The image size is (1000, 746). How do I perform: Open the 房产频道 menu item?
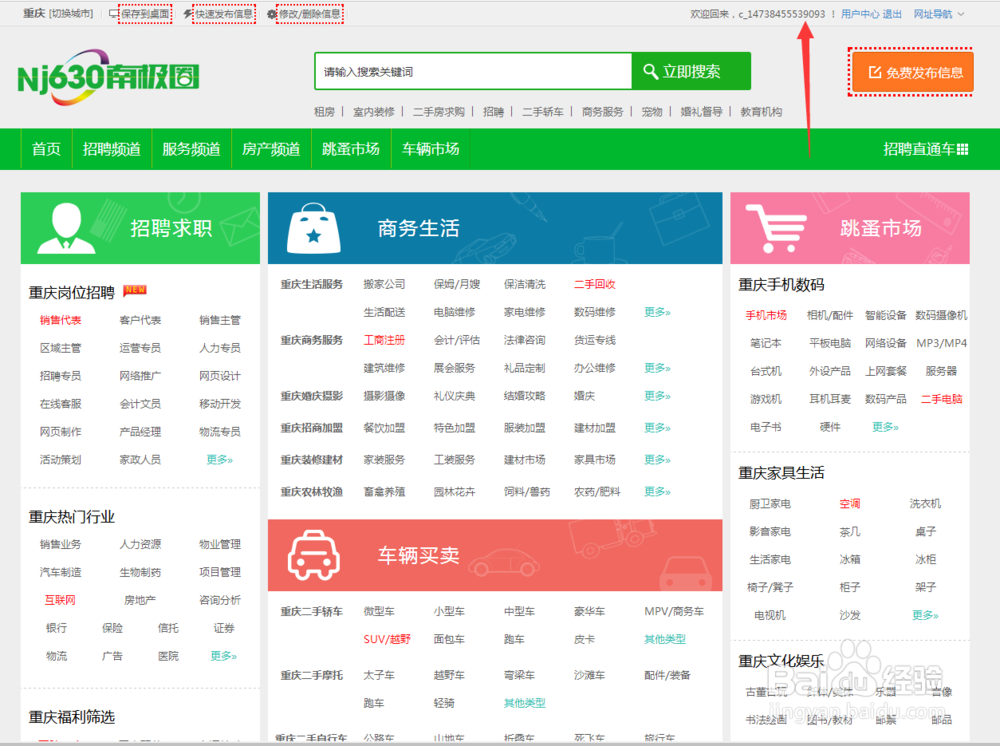click(270, 147)
